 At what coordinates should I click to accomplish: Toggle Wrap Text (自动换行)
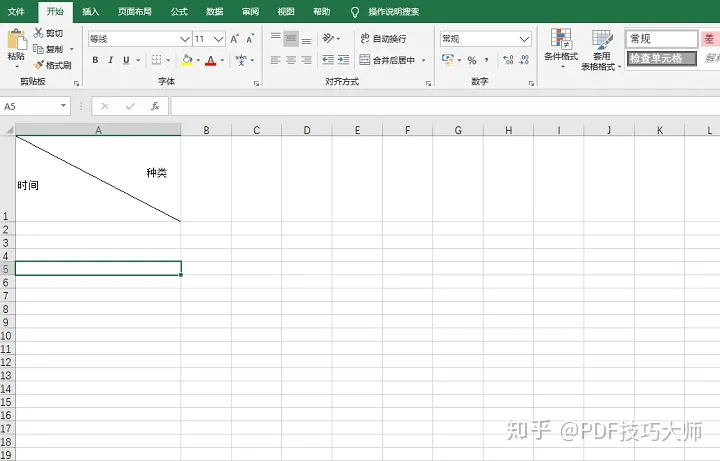(x=383, y=39)
